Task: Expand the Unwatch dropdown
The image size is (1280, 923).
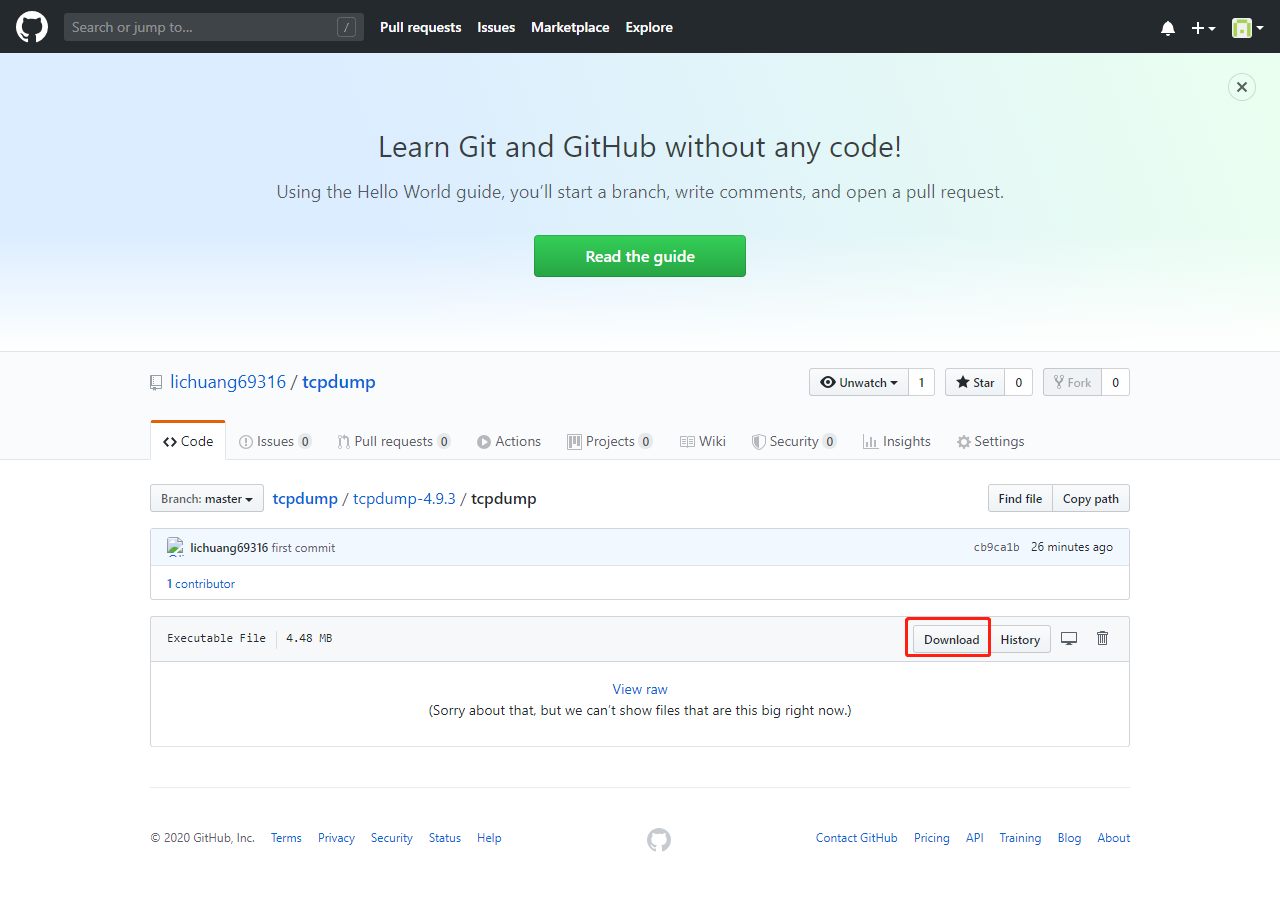Action: (859, 382)
